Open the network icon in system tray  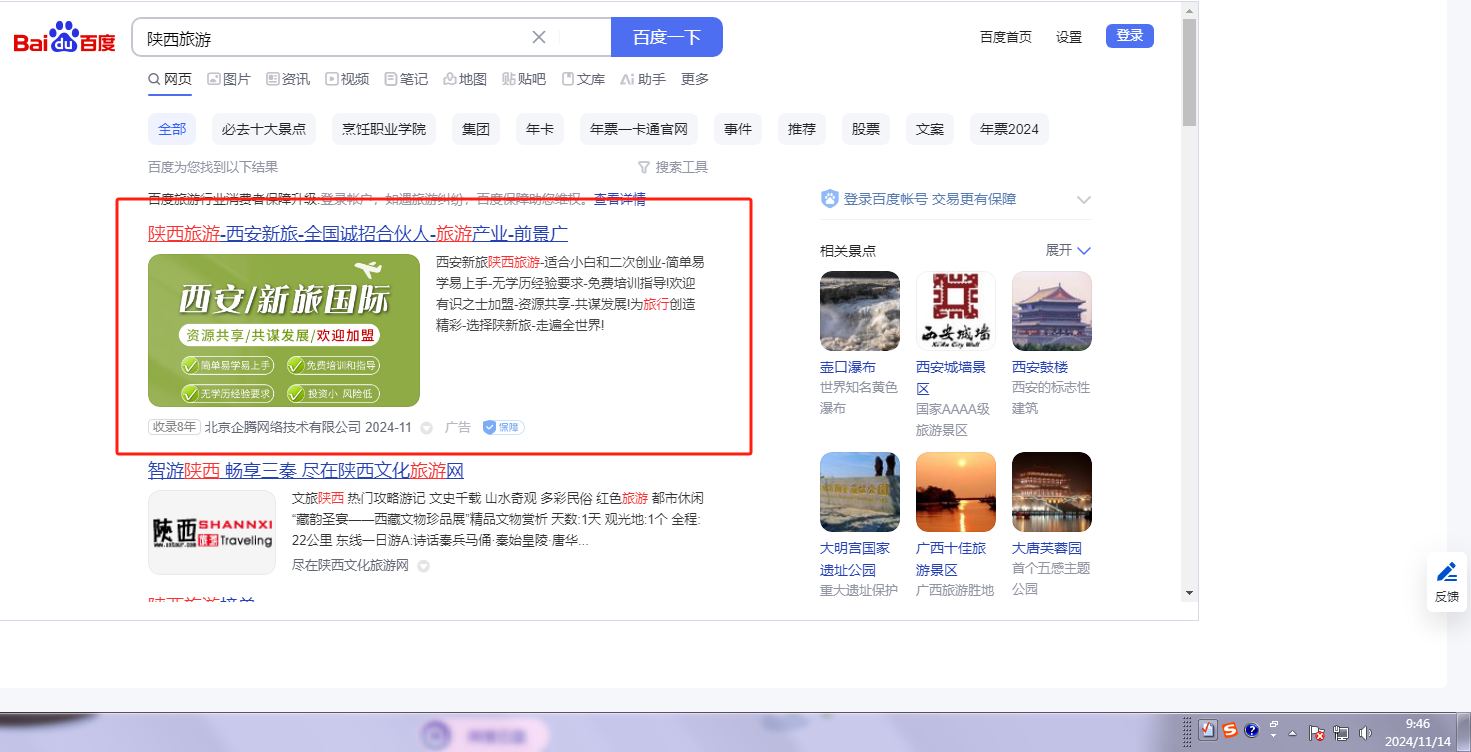pyautogui.click(x=1341, y=733)
